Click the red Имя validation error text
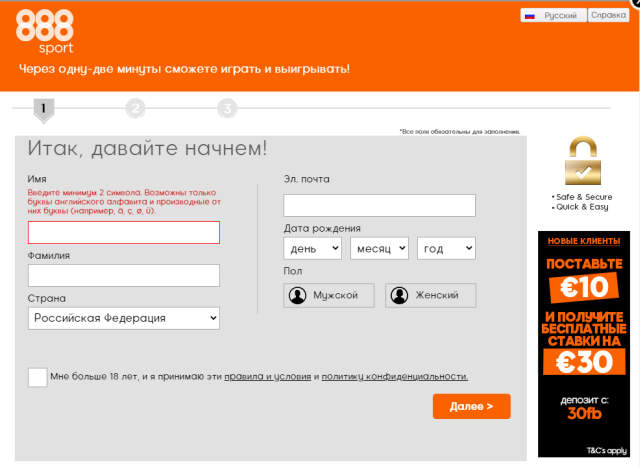The width and height of the screenshot is (640, 467). point(124,202)
